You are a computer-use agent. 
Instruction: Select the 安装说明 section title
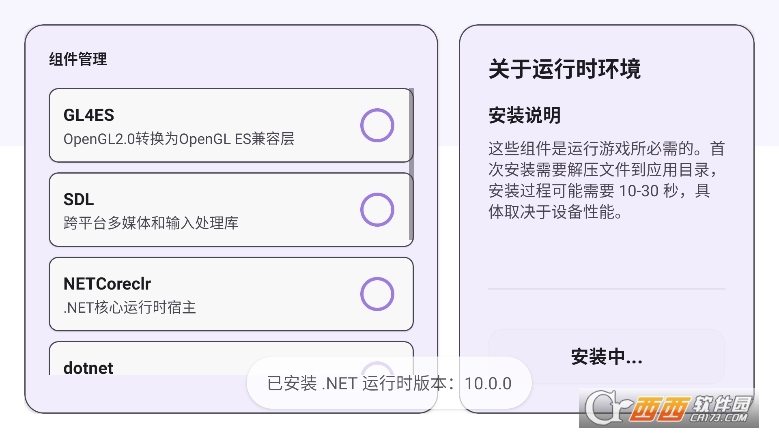[x=524, y=115]
